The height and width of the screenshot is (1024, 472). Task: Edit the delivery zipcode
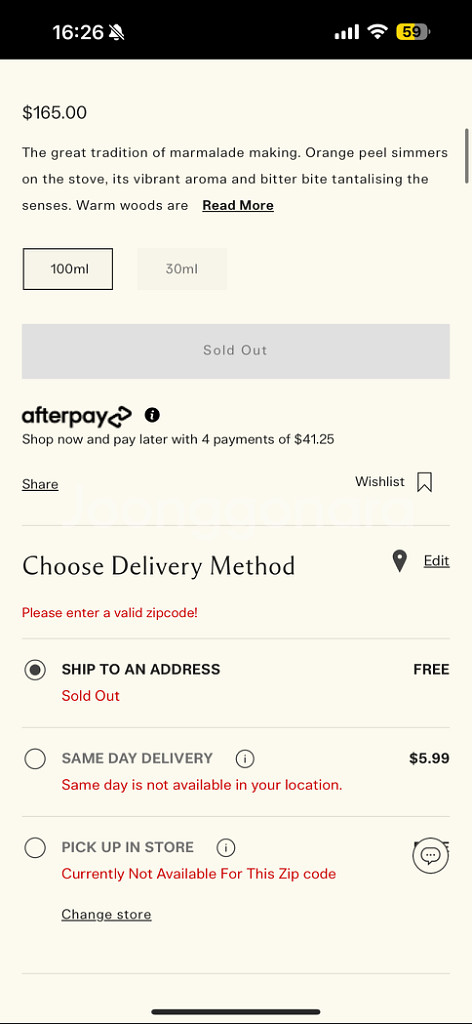tap(437, 560)
